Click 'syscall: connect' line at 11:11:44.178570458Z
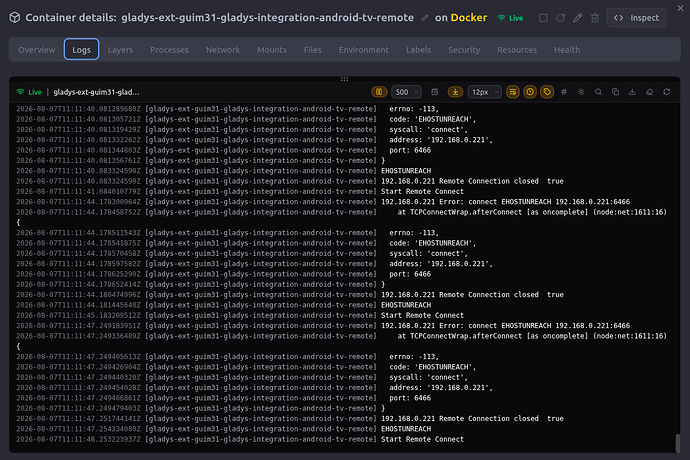Image resolution: width=690 pixels, height=460 pixels. point(242,254)
